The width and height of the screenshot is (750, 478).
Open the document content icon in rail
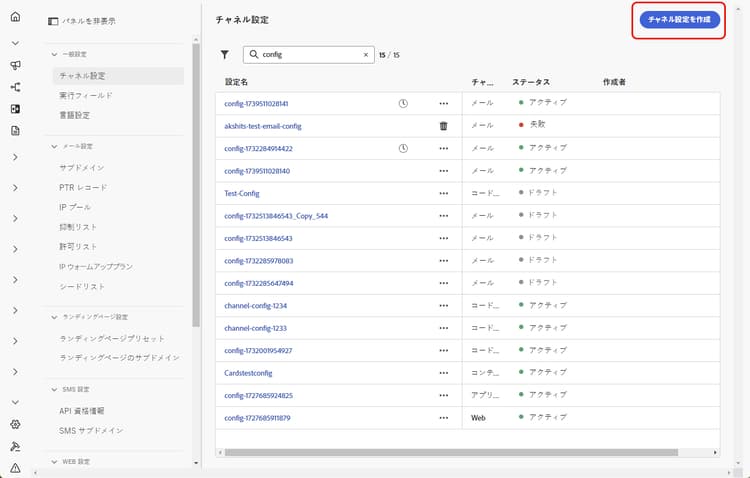click(15, 131)
